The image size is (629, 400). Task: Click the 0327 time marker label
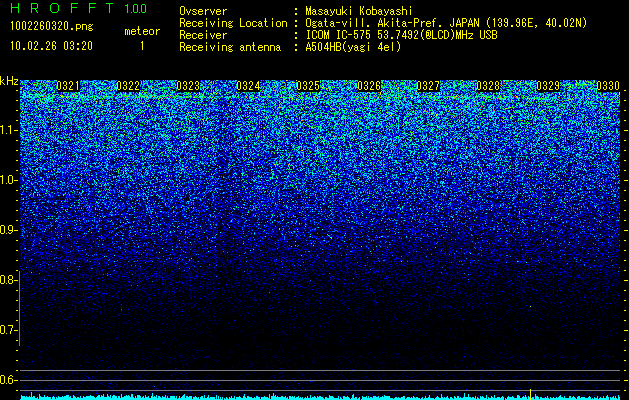[x=428, y=86]
